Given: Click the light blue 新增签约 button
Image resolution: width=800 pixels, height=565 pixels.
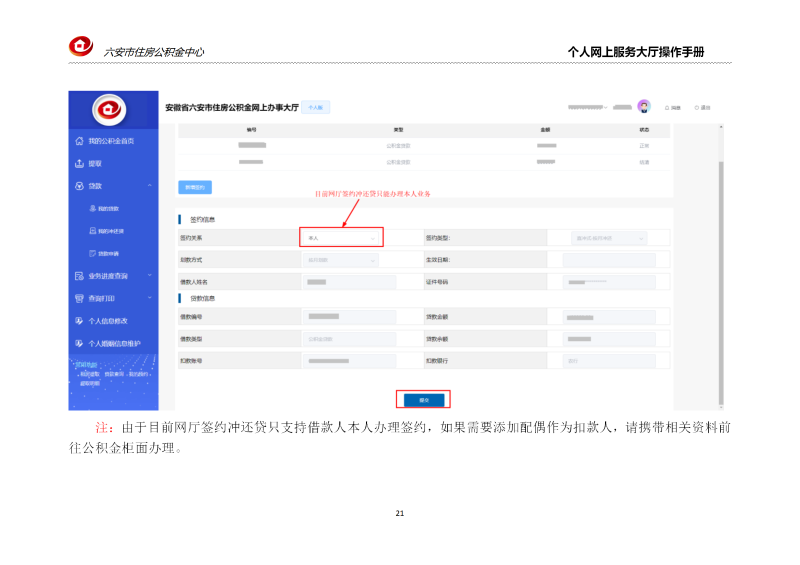Looking at the screenshot, I should [x=195, y=187].
